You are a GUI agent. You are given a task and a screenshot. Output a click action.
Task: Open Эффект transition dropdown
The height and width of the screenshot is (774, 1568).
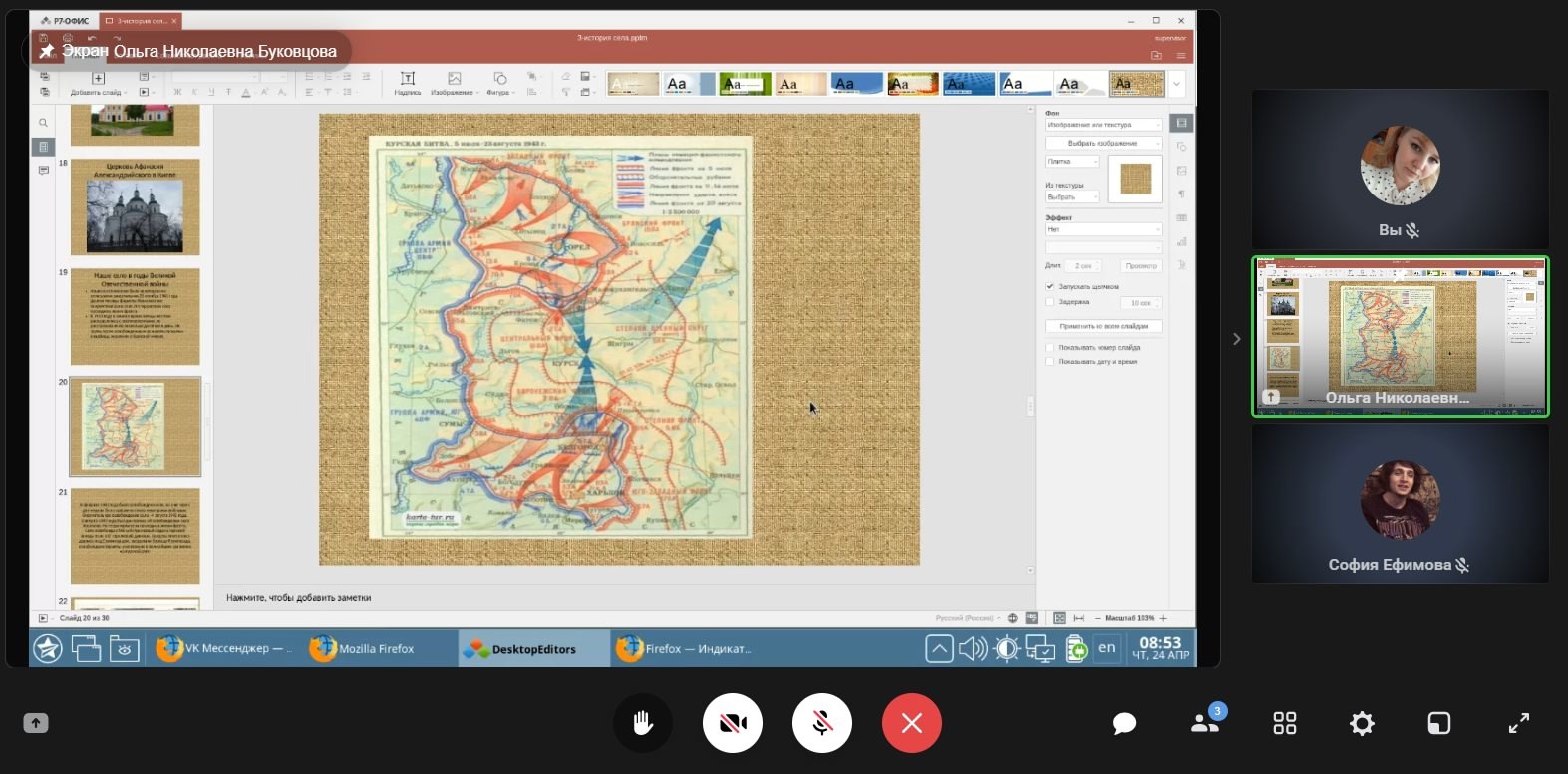tap(1103, 229)
